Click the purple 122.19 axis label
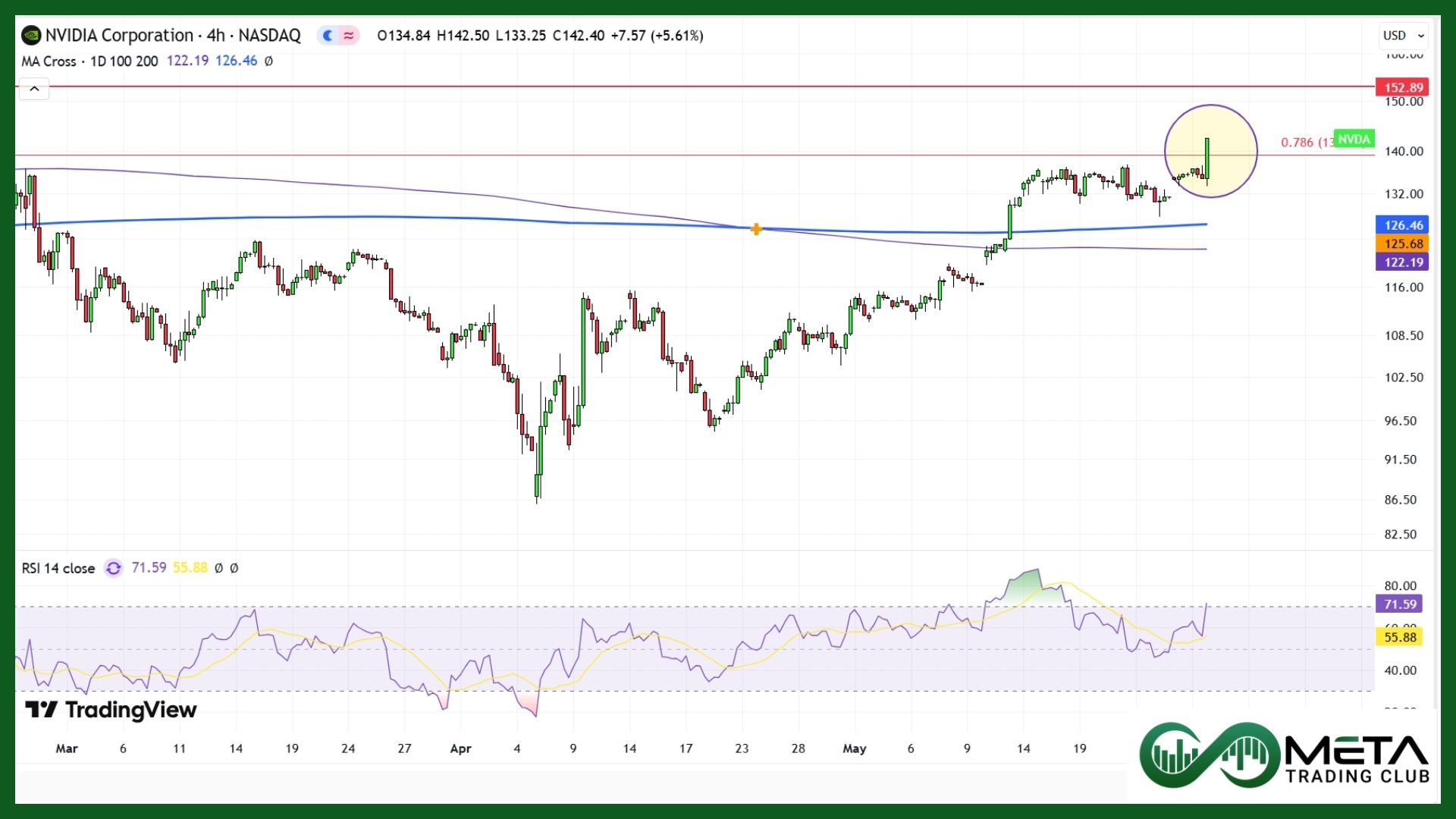1456x819 pixels. coord(1403,262)
